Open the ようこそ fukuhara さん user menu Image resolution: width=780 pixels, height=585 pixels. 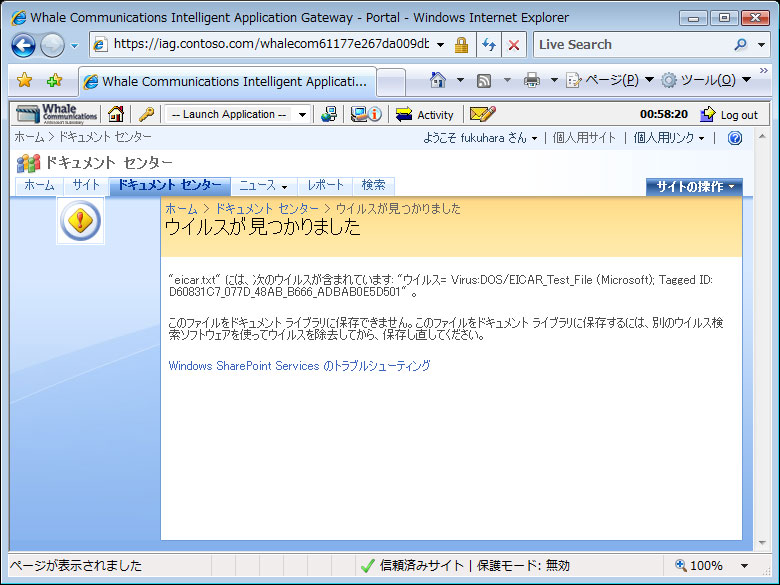[x=480, y=138]
